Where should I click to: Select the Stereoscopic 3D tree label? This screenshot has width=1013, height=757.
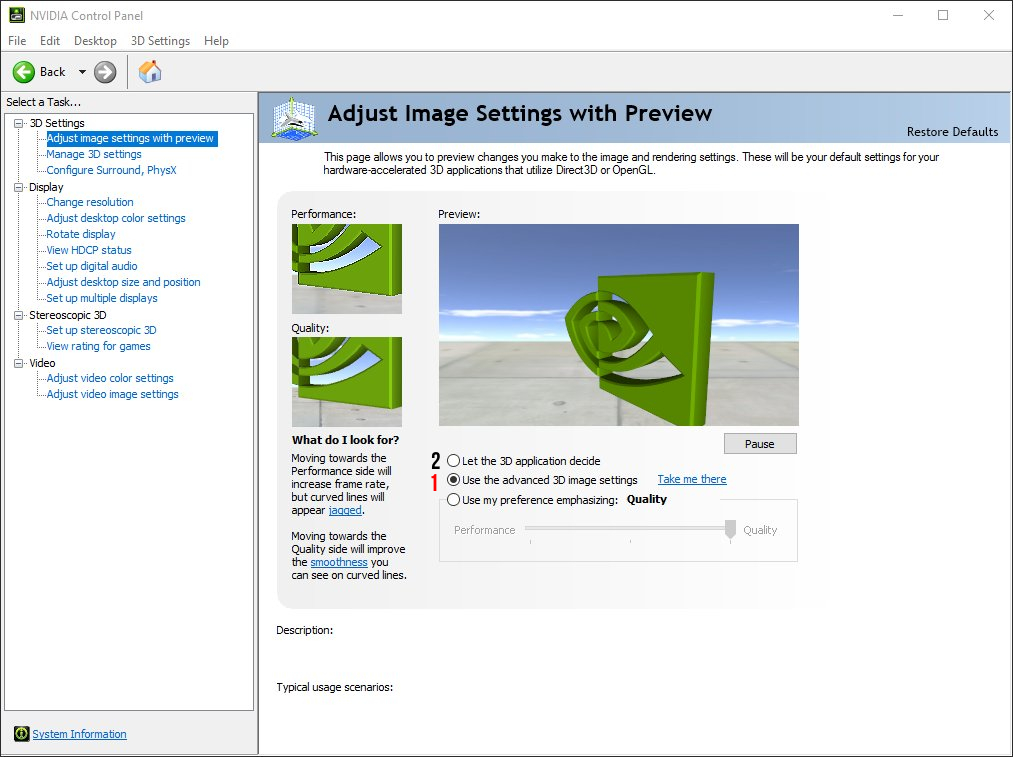pos(68,315)
